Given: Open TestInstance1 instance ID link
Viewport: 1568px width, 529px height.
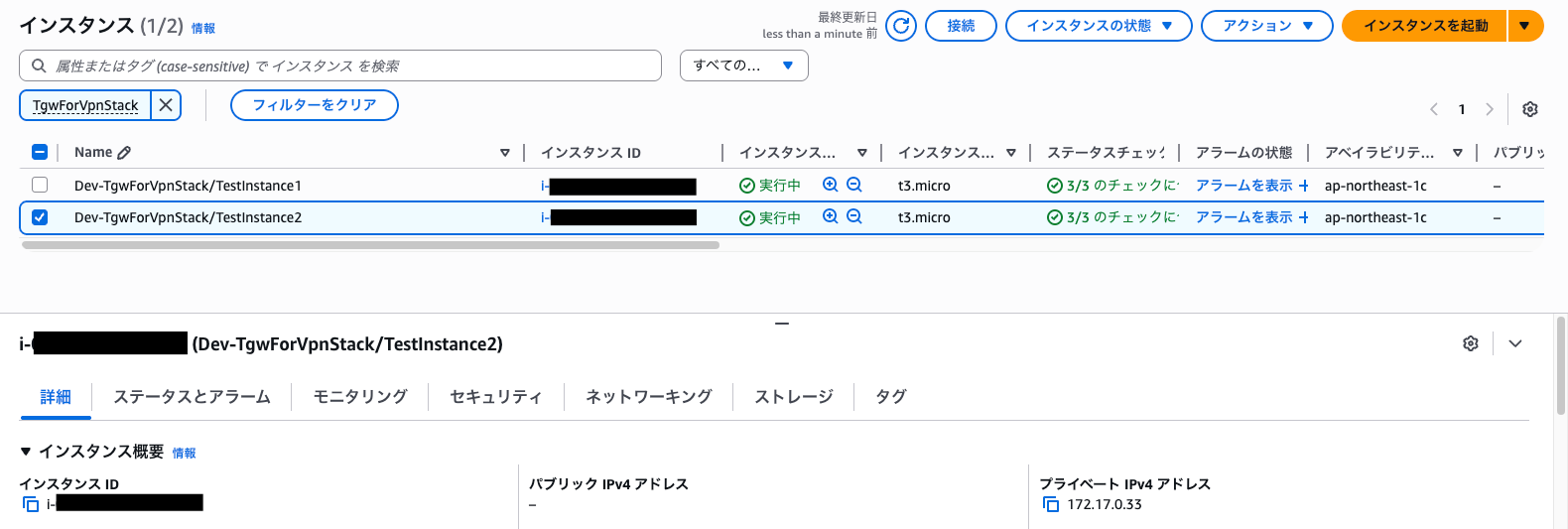Looking at the screenshot, I should (618, 186).
